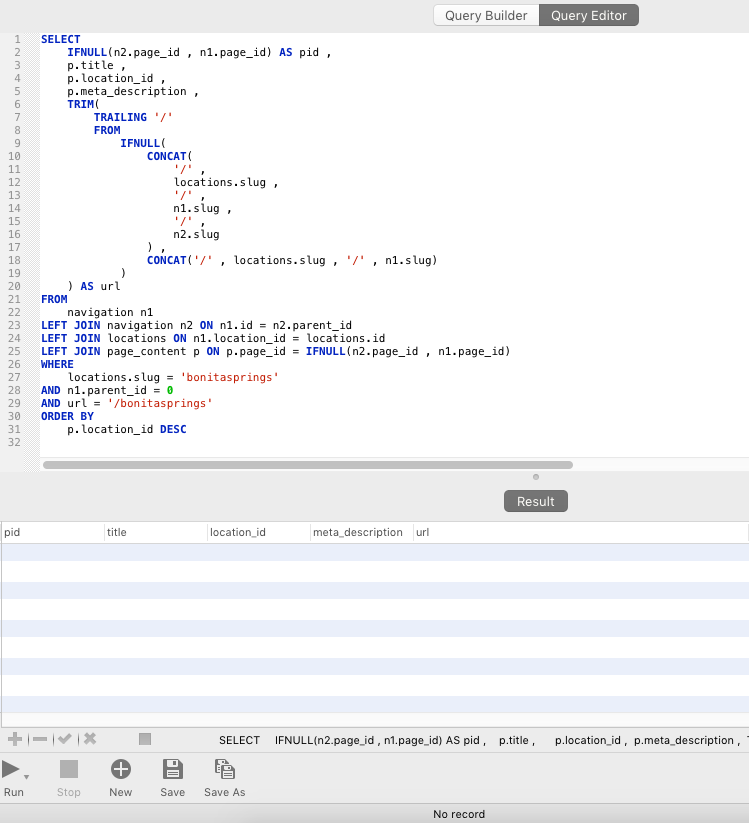
Task: Click the Run query play icon
Action: pyautogui.click(x=11, y=769)
